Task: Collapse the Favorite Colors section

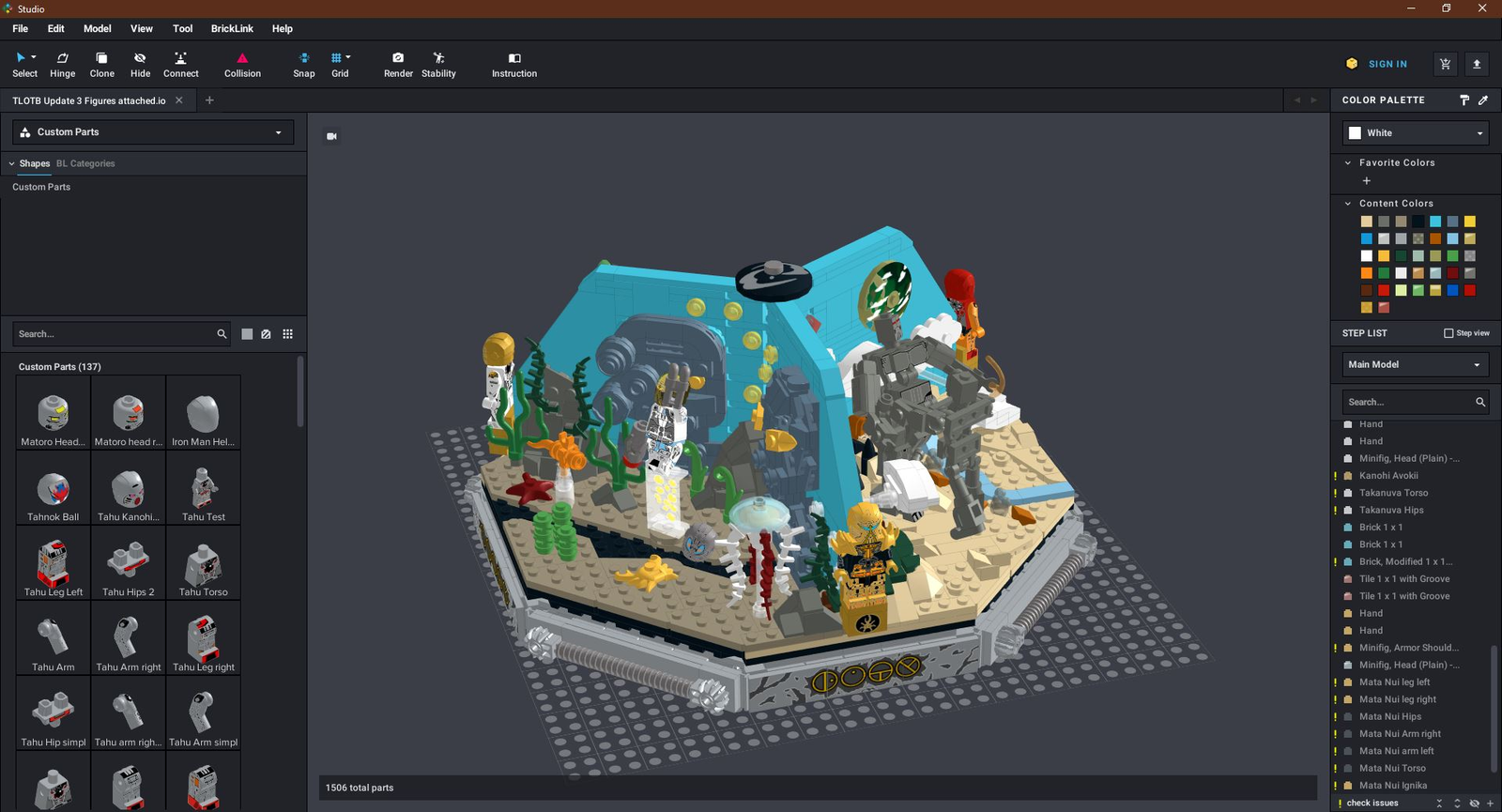Action: point(1348,162)
